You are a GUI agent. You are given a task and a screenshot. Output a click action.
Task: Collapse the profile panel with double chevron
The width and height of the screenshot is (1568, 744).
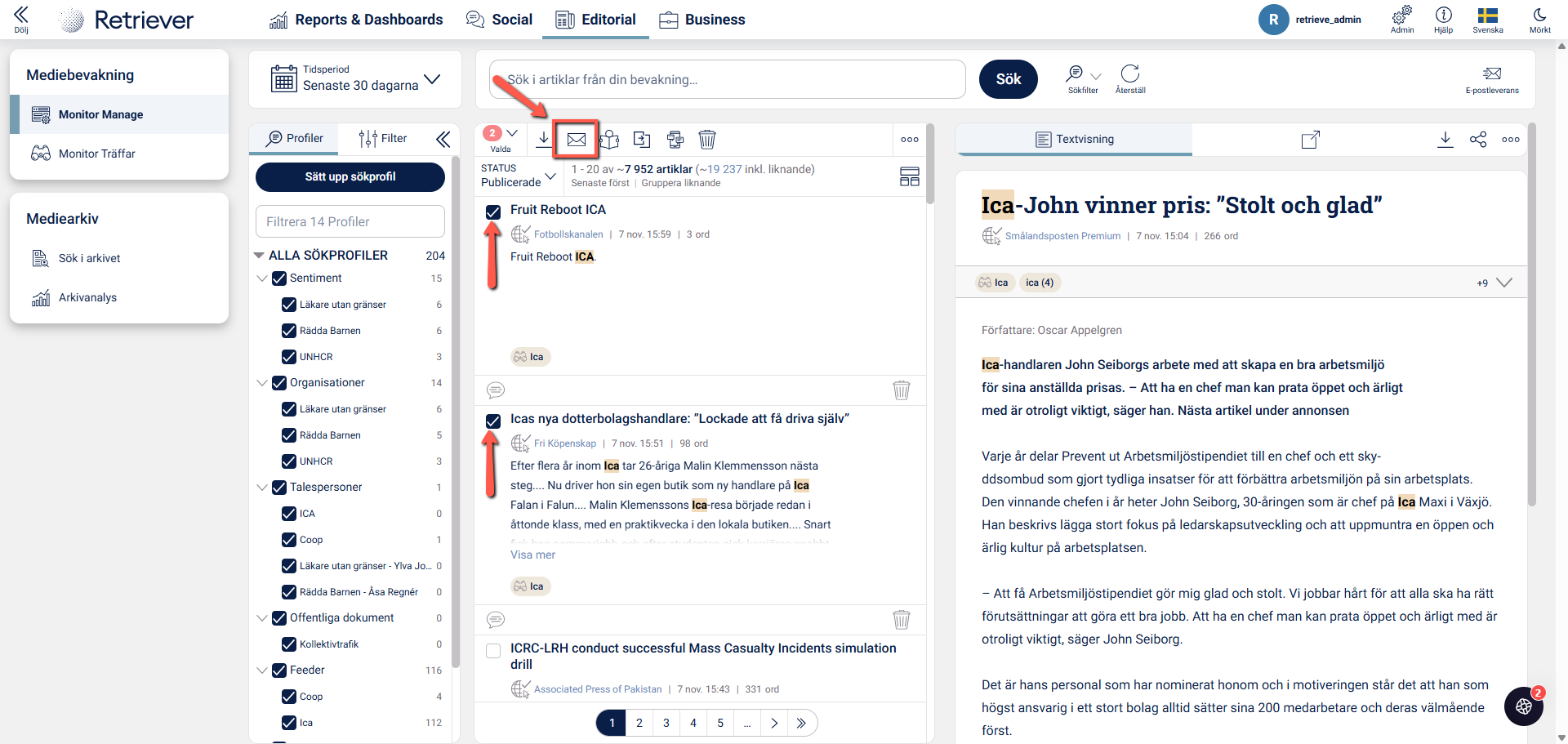pyautogui.click(x=443, y=140)
